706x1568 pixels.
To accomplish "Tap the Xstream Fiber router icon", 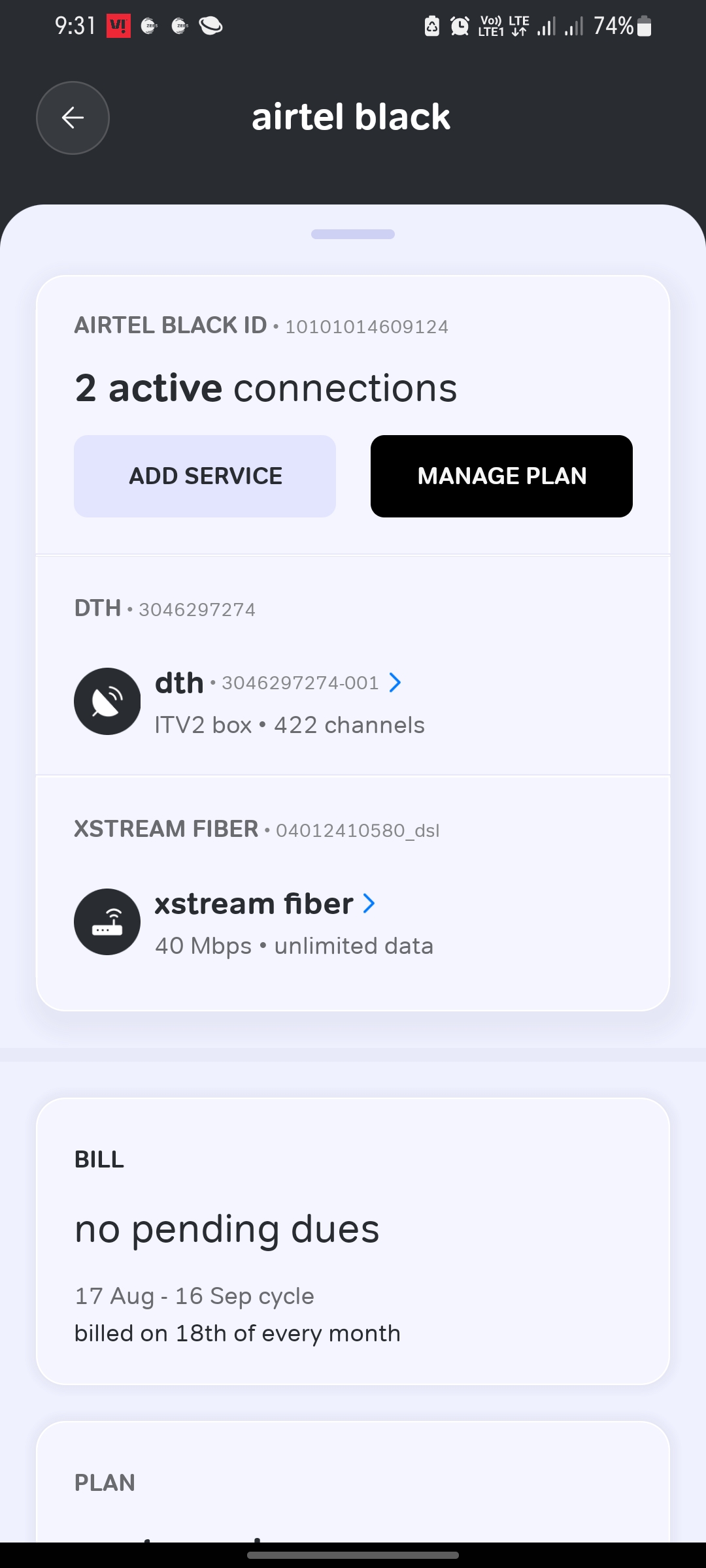I will (107, 922).
